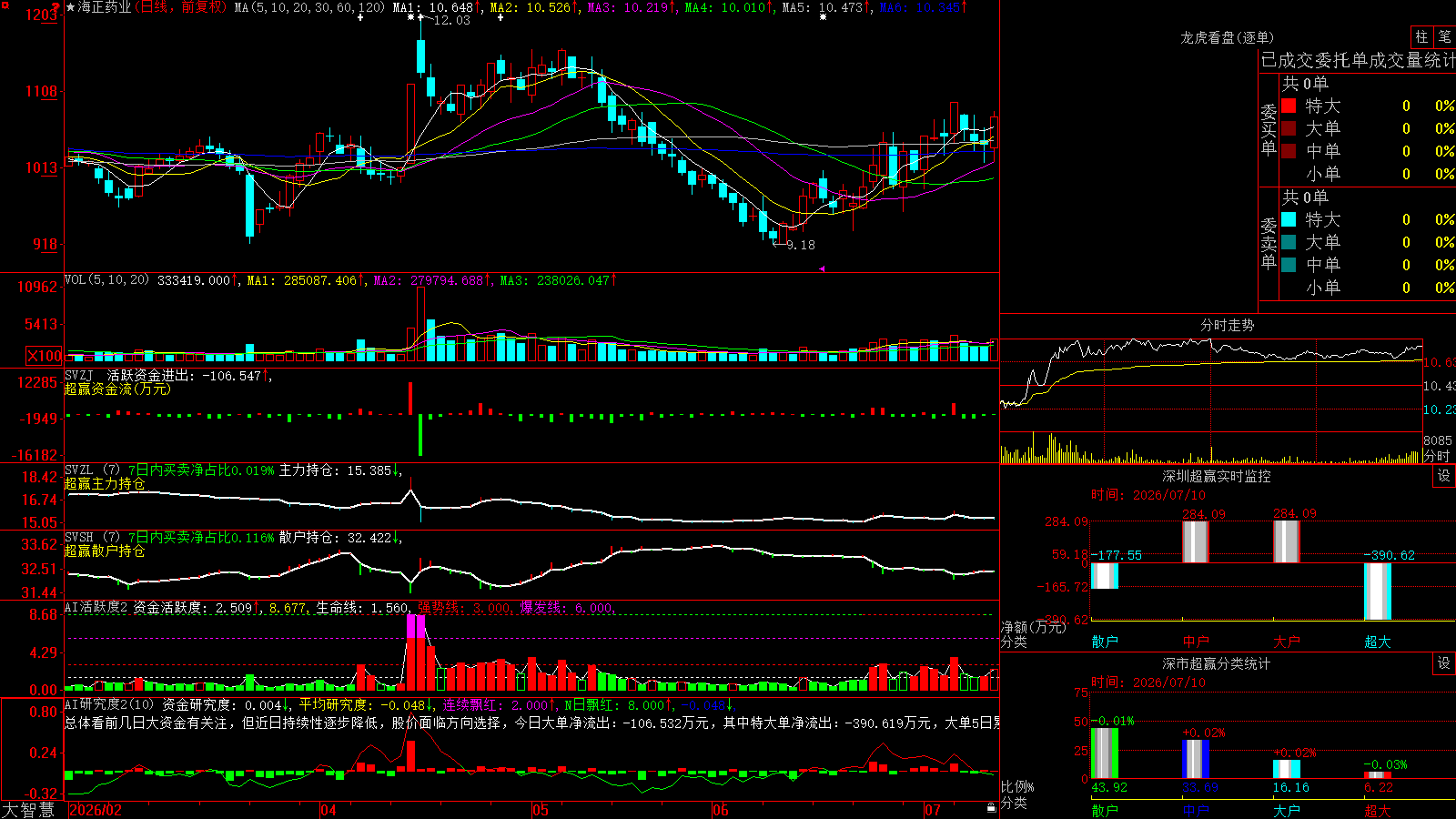The height and width of the screenshot is (819, 1456).
Task: Click the red 特大 buy-order color swatch
Action: click(1289, 106)
